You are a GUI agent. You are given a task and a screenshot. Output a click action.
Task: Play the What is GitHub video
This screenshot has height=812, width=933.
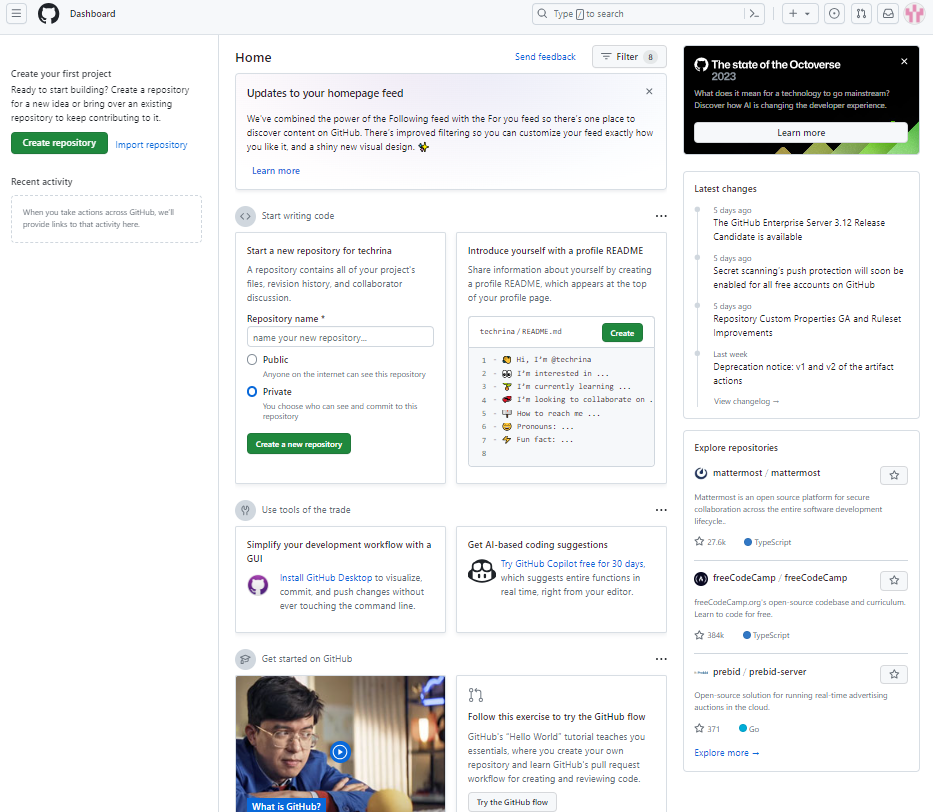click(x=340, y=752)
